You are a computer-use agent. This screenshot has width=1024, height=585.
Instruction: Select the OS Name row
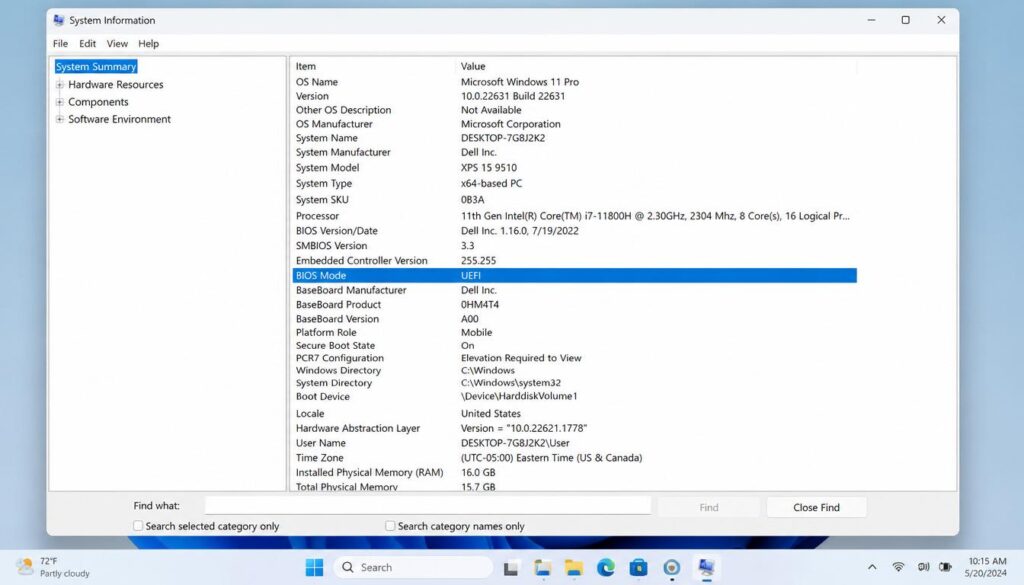(x=575, y=82)
